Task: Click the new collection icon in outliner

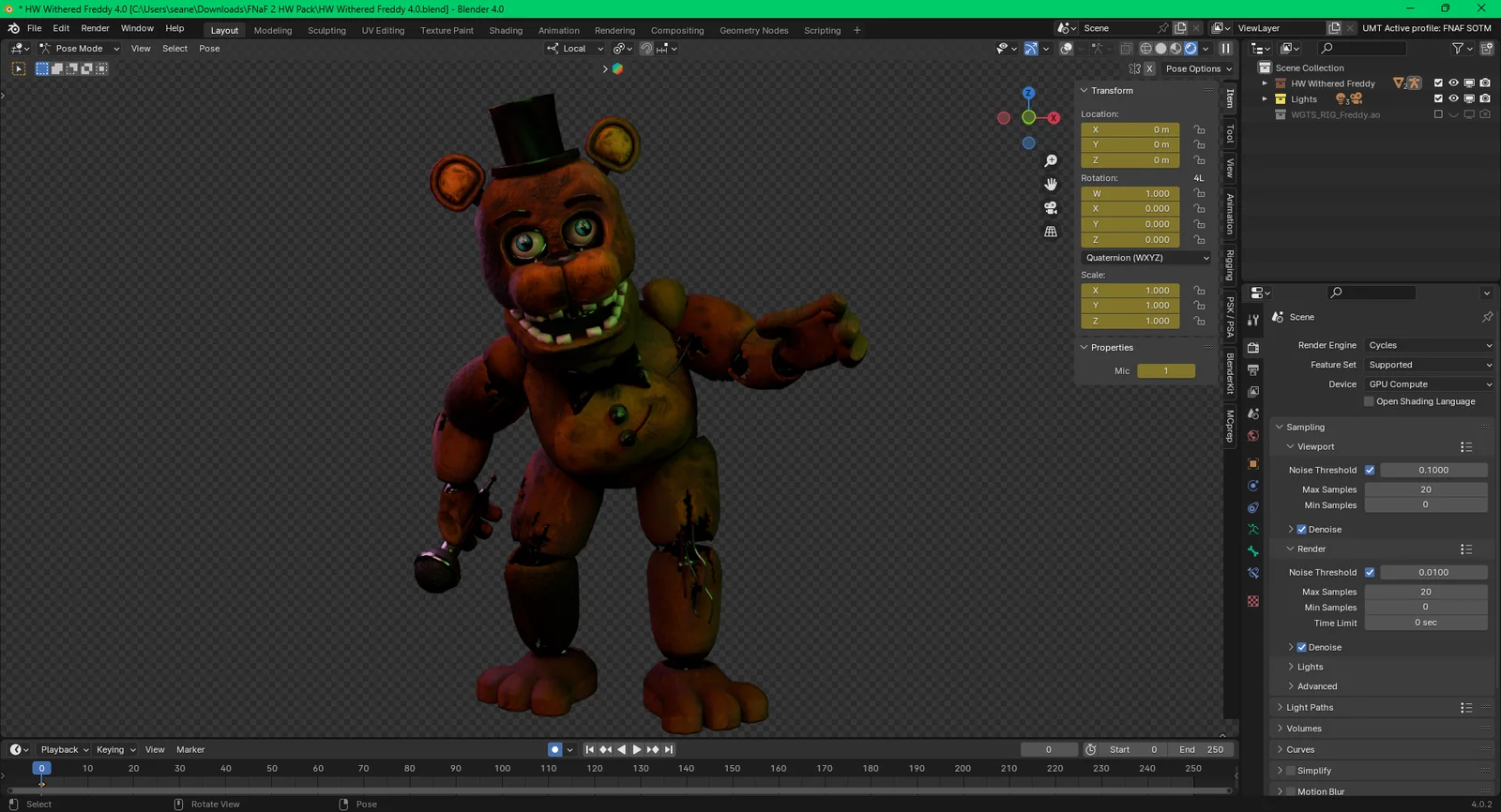Action: coord(1487,49)
